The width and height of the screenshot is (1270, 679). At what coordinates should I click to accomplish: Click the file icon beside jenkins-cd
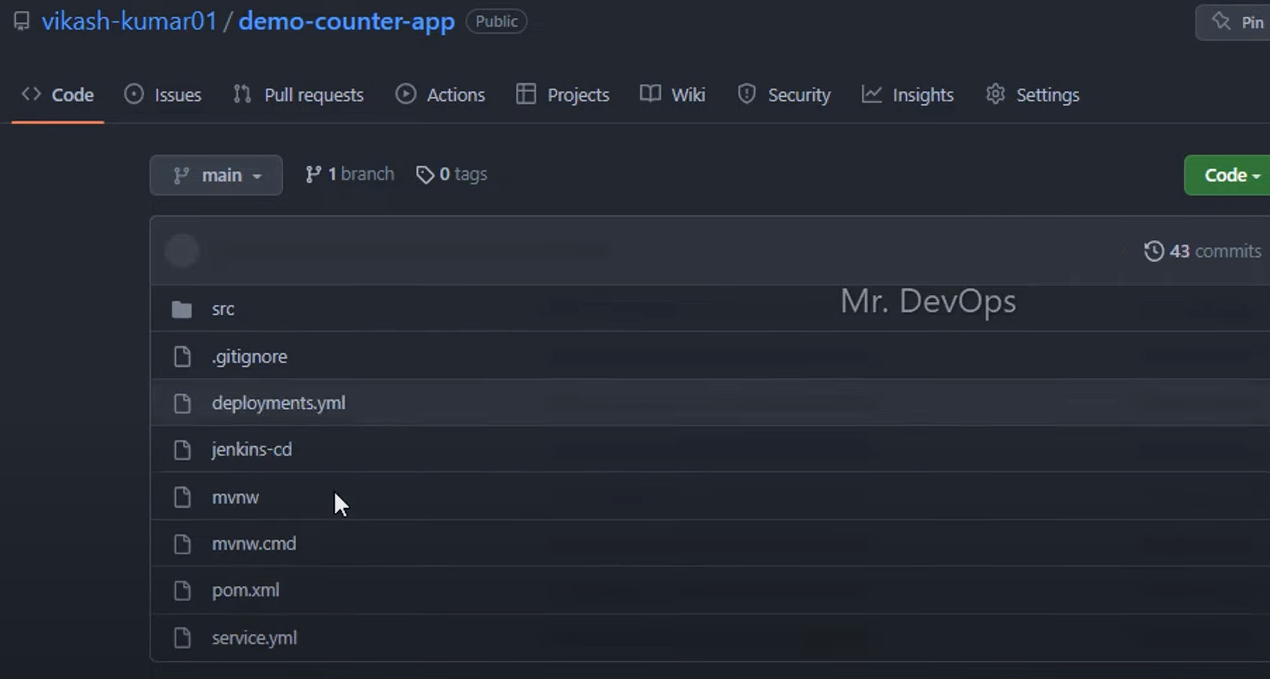click(182, 450)
